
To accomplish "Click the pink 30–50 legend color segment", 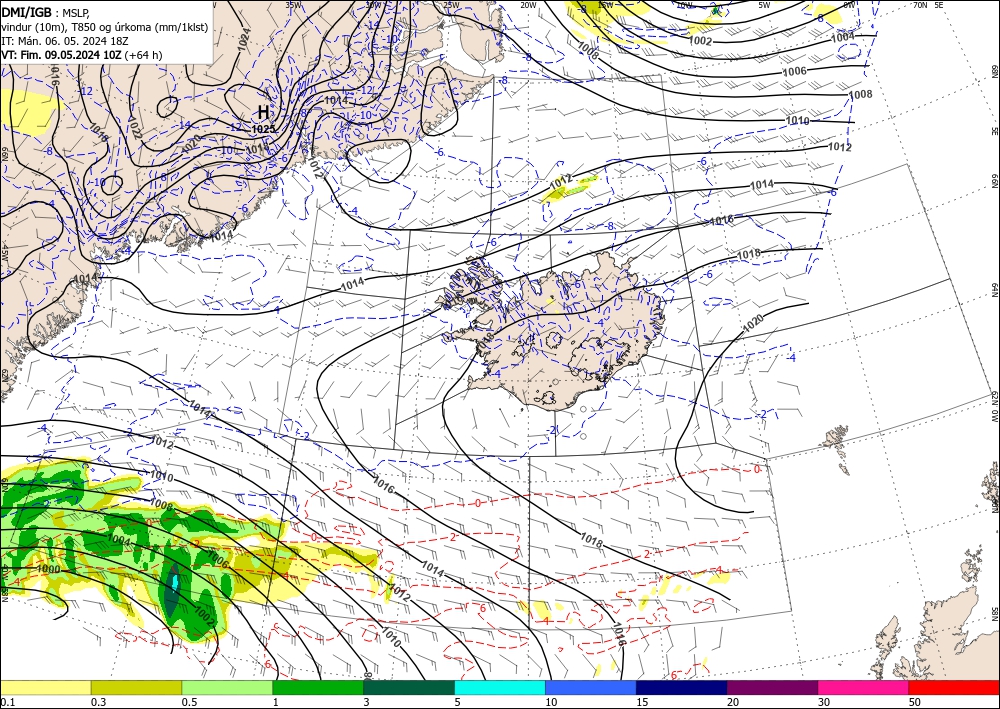I will tap(864, 687).
